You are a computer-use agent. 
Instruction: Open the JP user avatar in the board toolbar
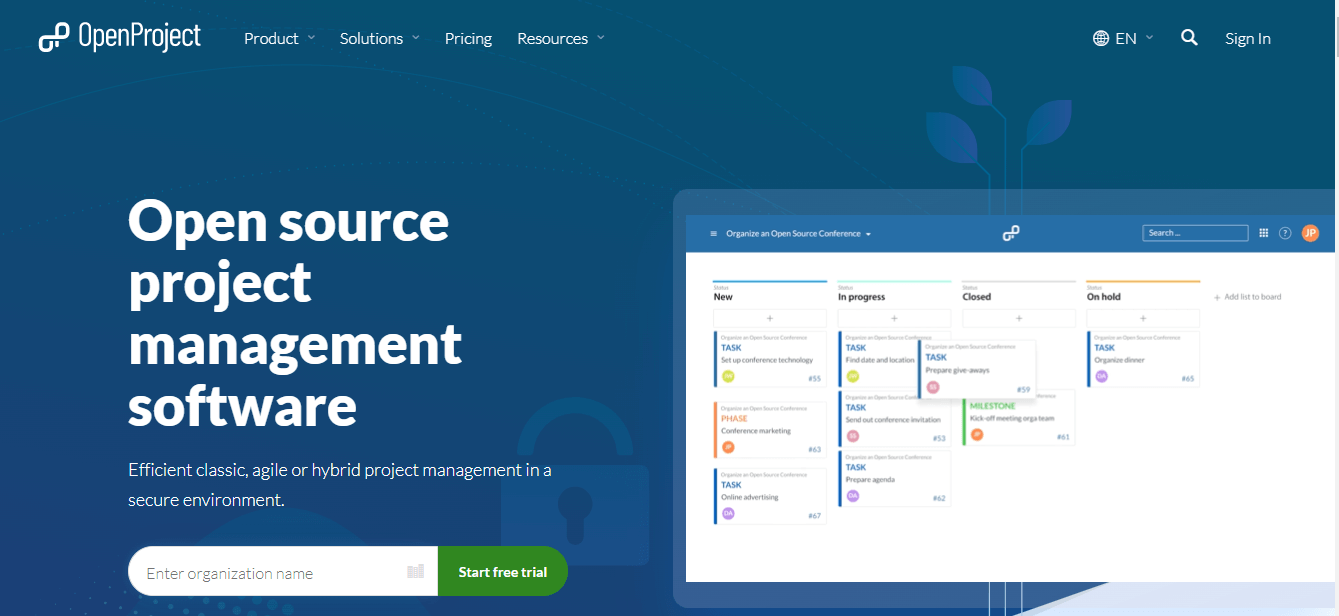click(x=1310, y=233)
